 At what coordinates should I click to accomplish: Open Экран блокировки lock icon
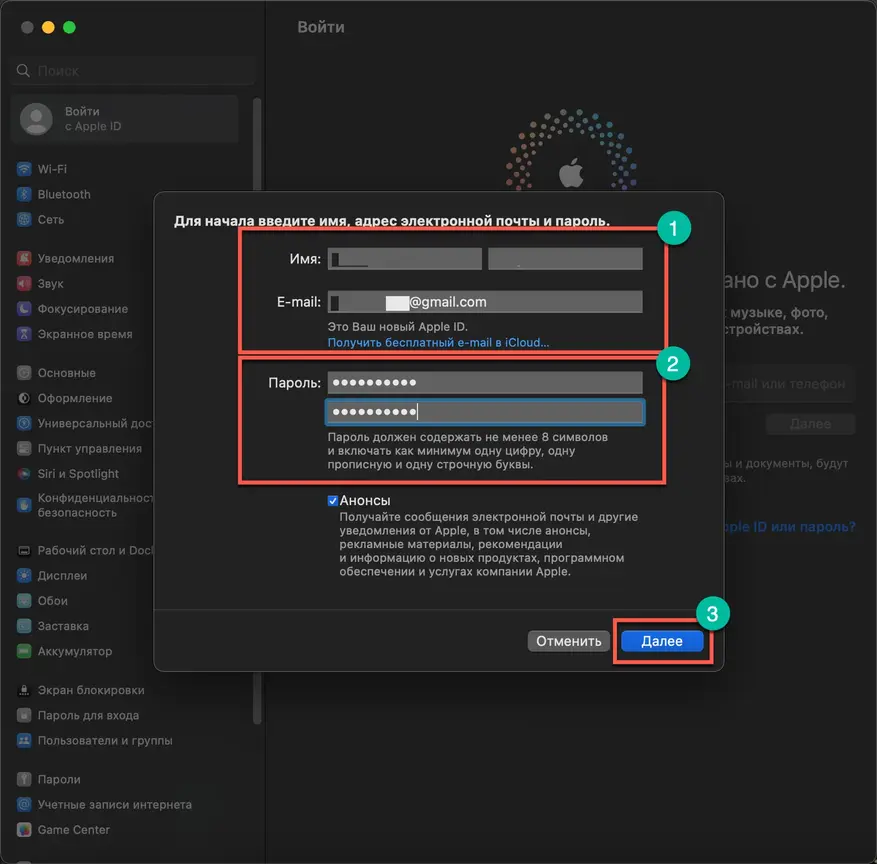pyautogui.click(x=24, y=690)
